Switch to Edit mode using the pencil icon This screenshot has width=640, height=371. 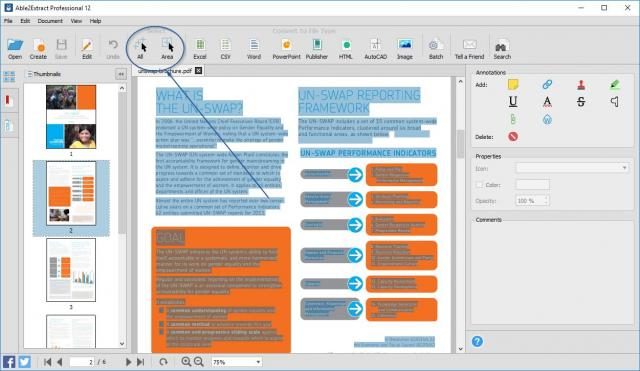click(87, 49)
